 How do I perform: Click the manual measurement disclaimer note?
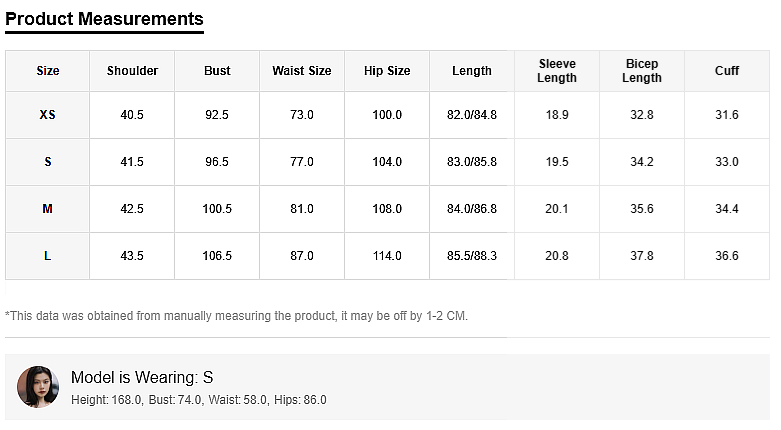pyautogui.click(x=236, y=316)
